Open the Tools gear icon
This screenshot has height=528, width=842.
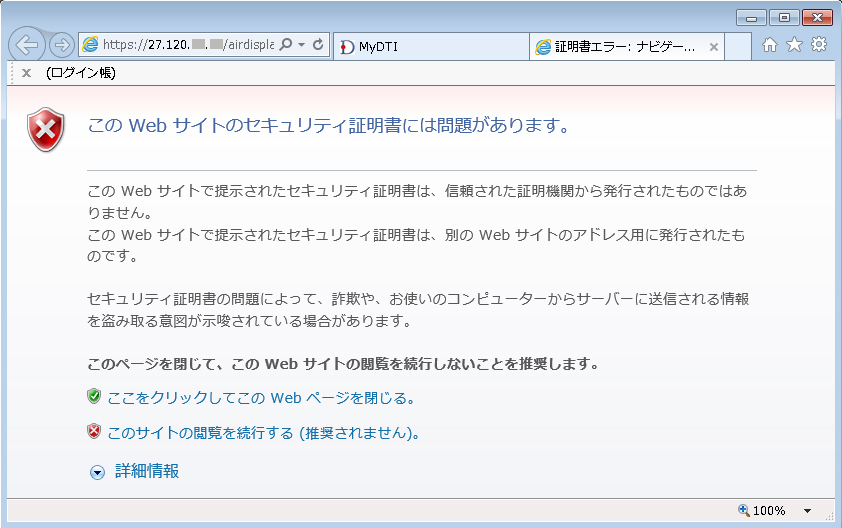[x=818, y=45]
